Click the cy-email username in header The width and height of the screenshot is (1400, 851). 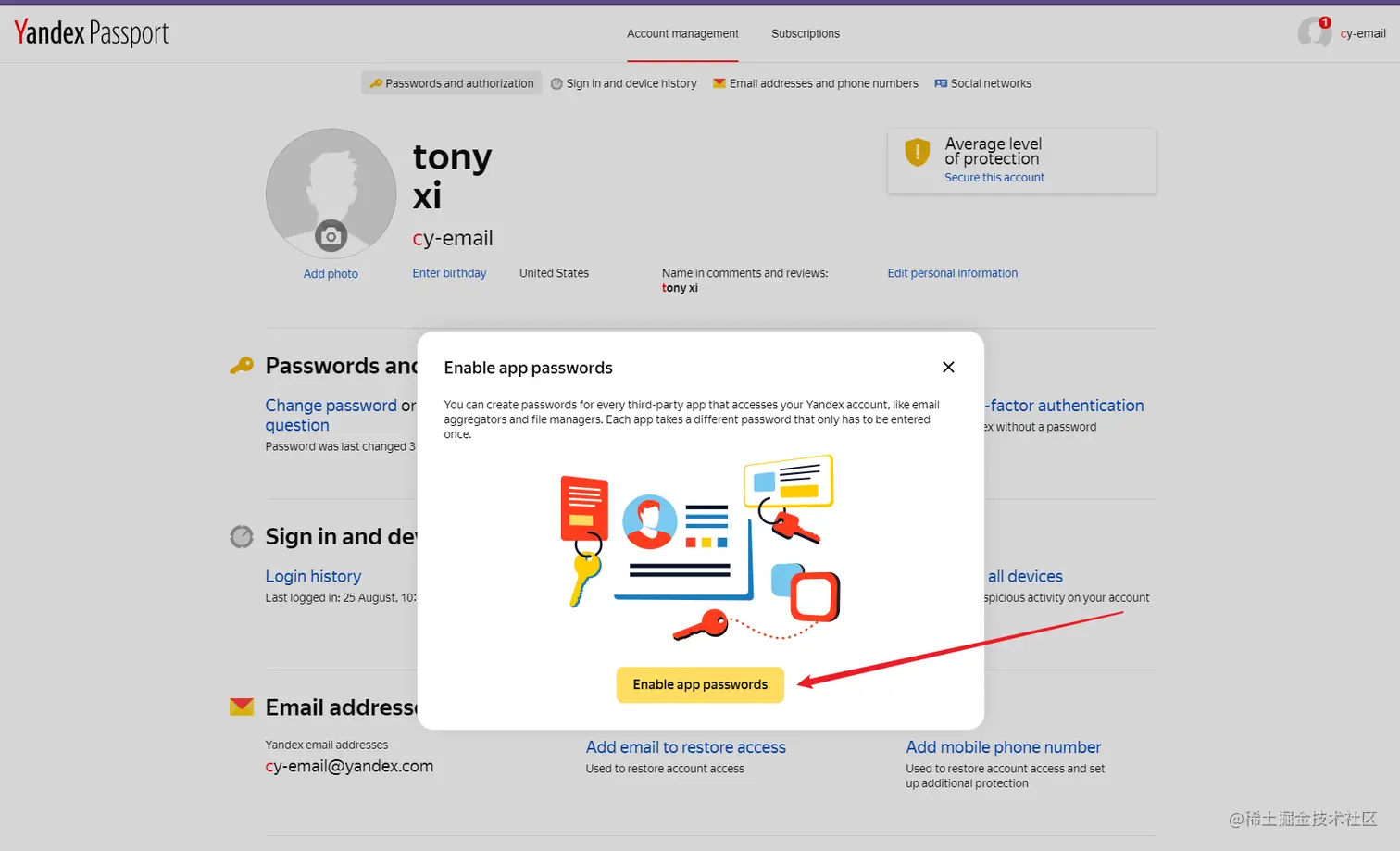[1363, 33]
